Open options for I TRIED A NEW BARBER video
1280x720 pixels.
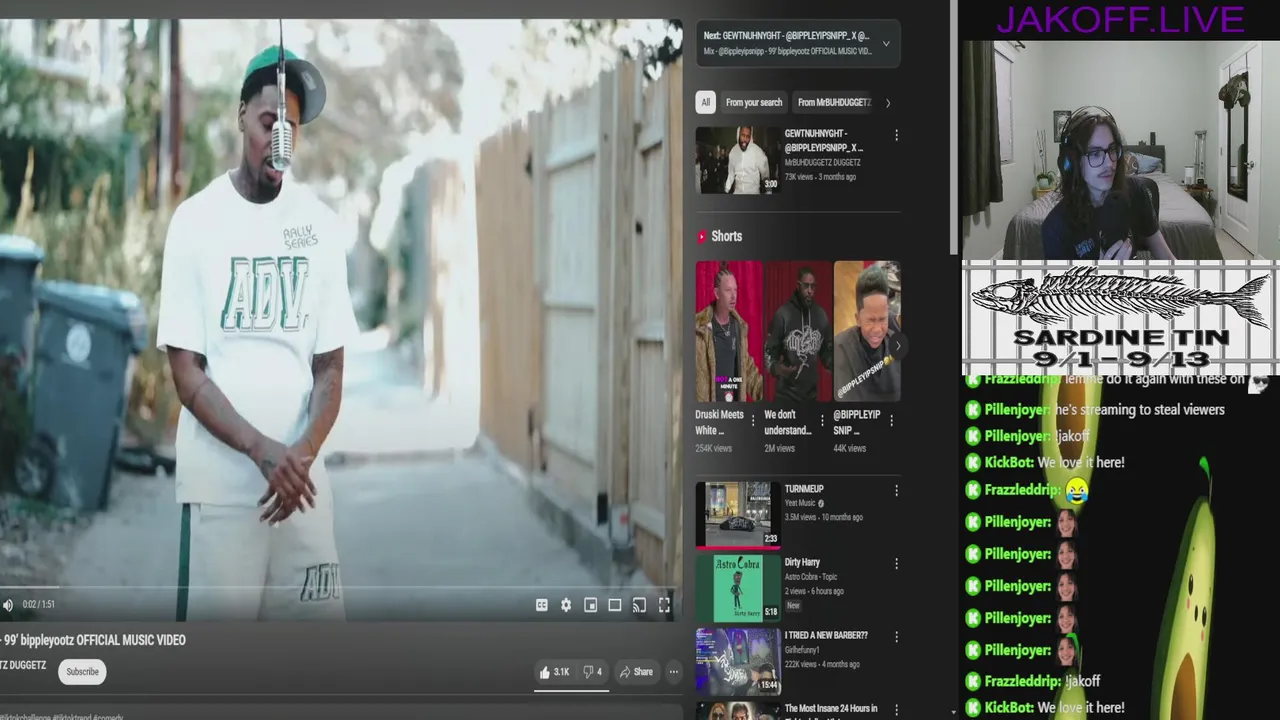coord(896,637)
